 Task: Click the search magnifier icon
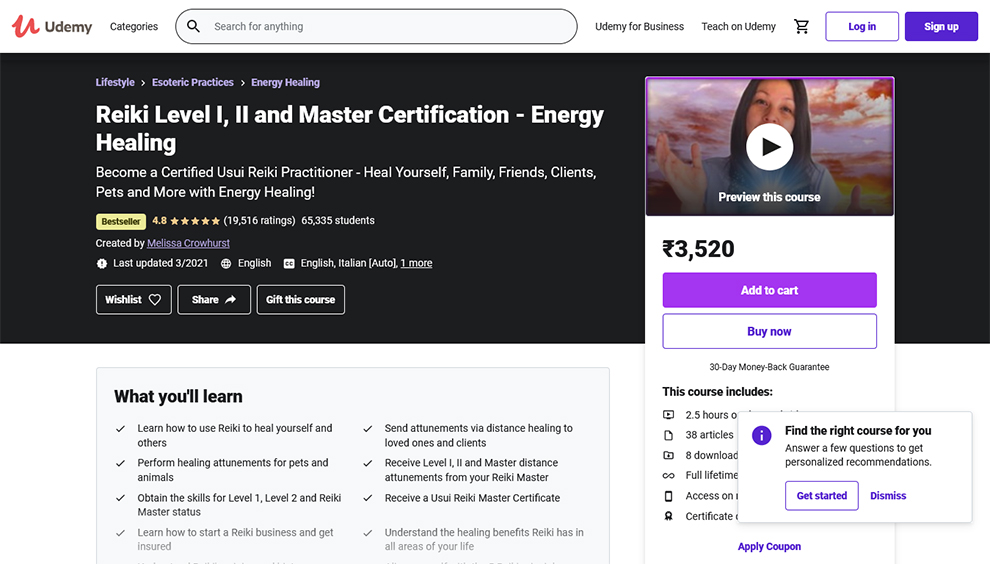(194, 27)
